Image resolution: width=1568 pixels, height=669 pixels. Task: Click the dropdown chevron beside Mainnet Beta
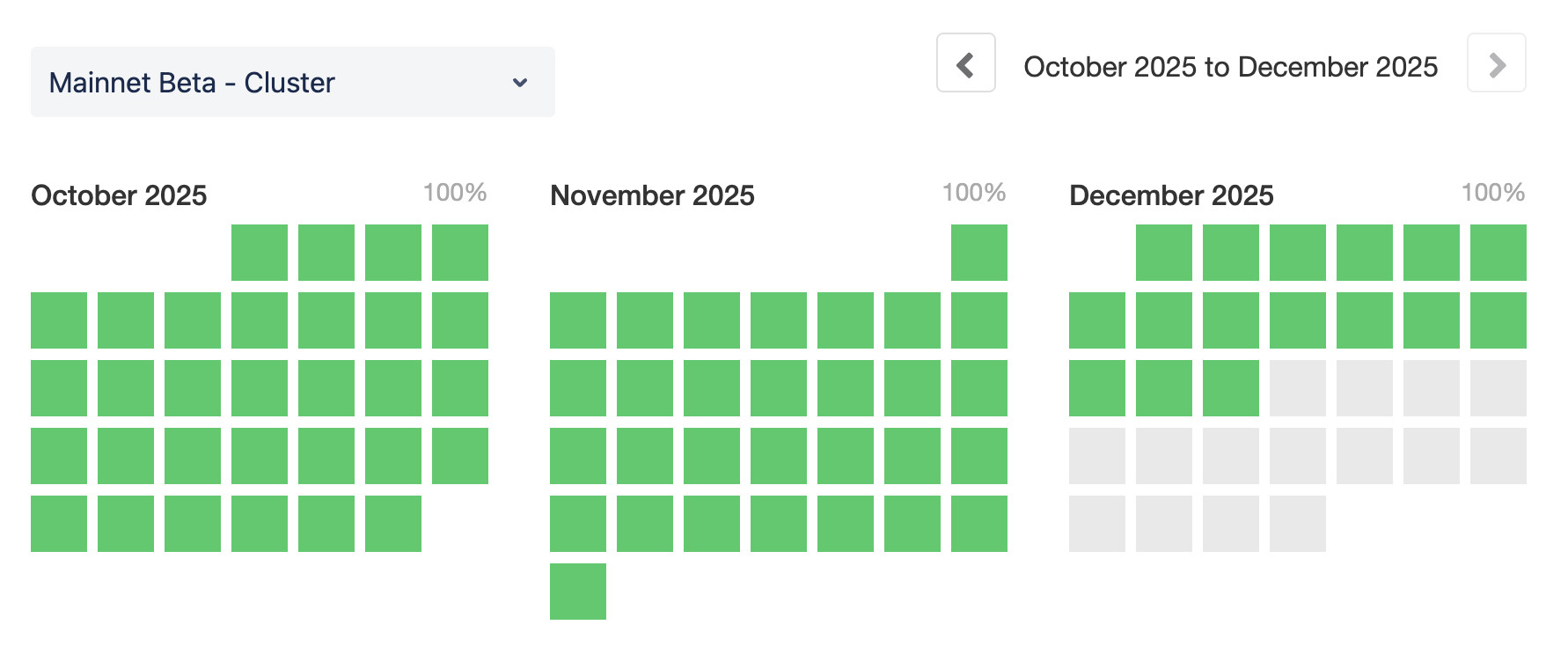click(520, 83)
